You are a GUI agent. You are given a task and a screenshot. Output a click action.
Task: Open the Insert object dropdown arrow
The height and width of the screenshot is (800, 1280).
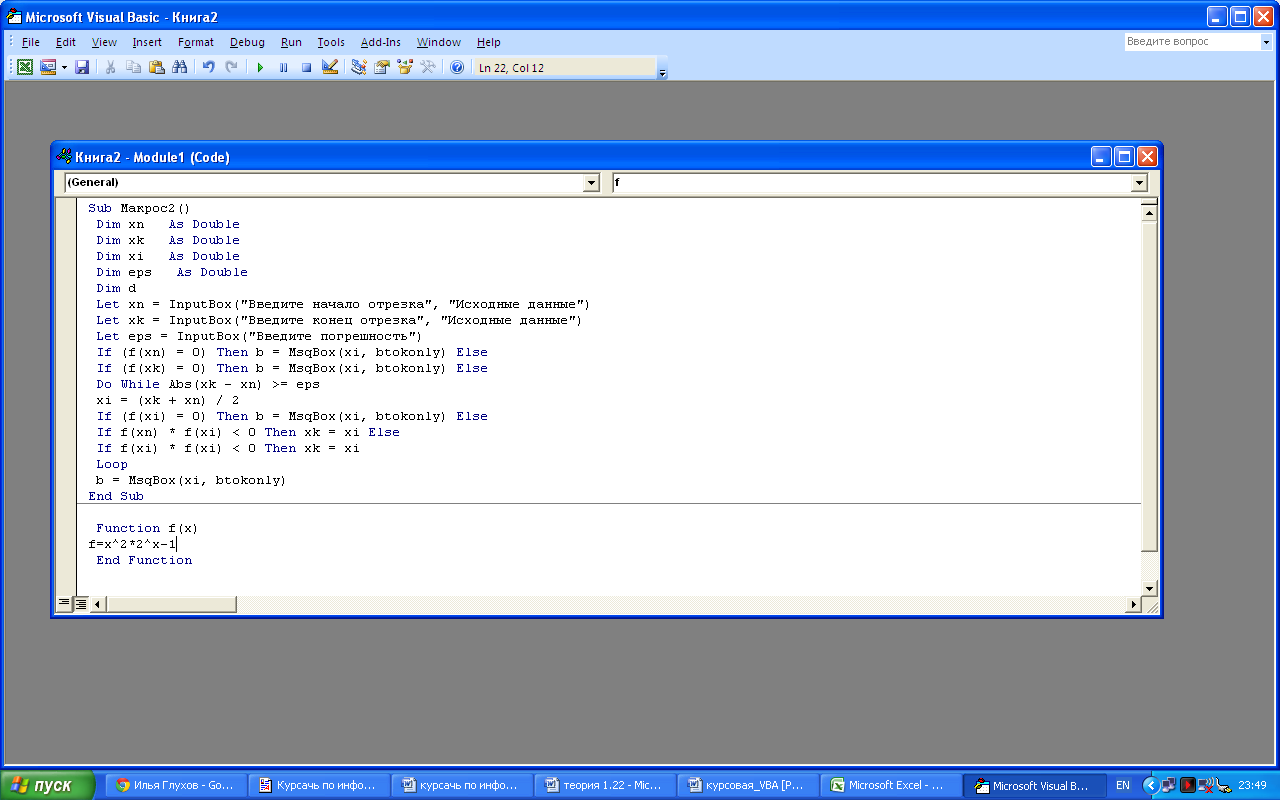[64, 67]
